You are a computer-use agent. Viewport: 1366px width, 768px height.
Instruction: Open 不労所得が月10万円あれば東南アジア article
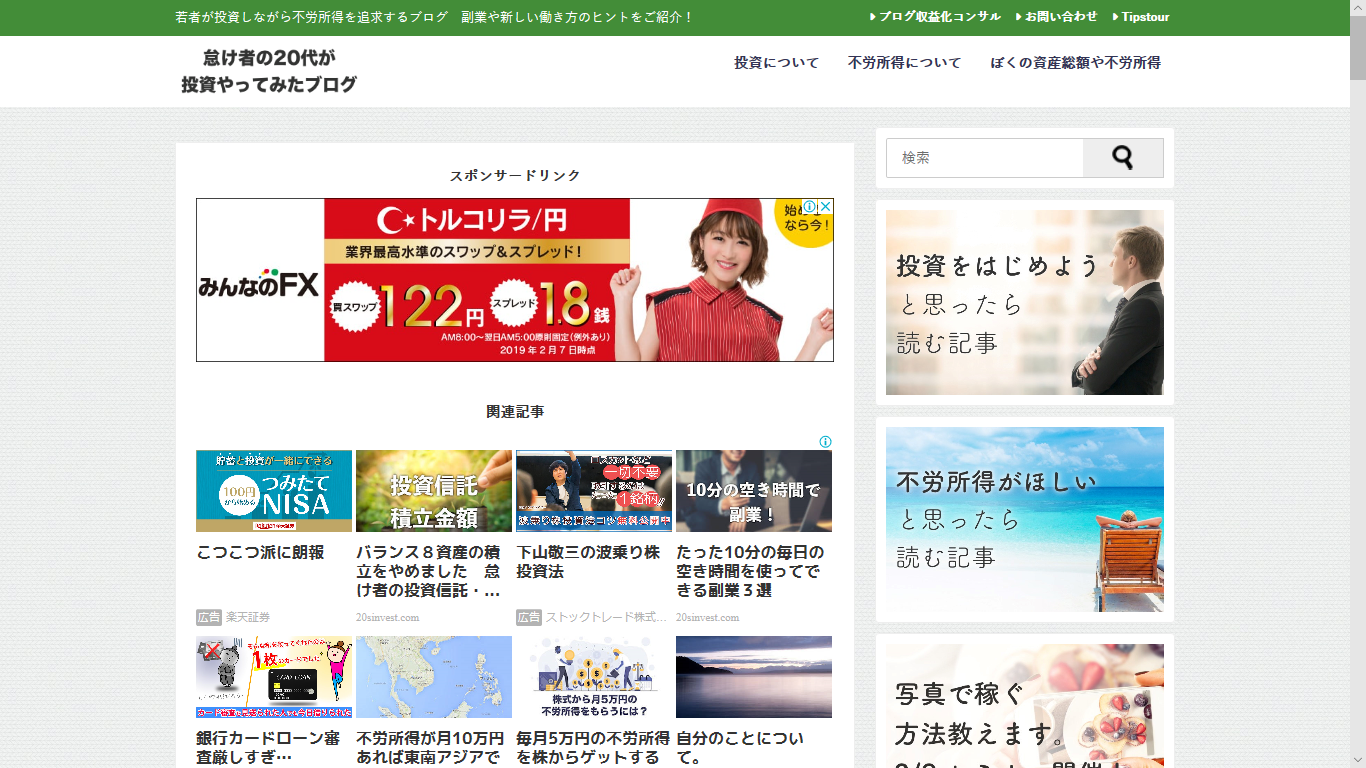click(430, 748)
